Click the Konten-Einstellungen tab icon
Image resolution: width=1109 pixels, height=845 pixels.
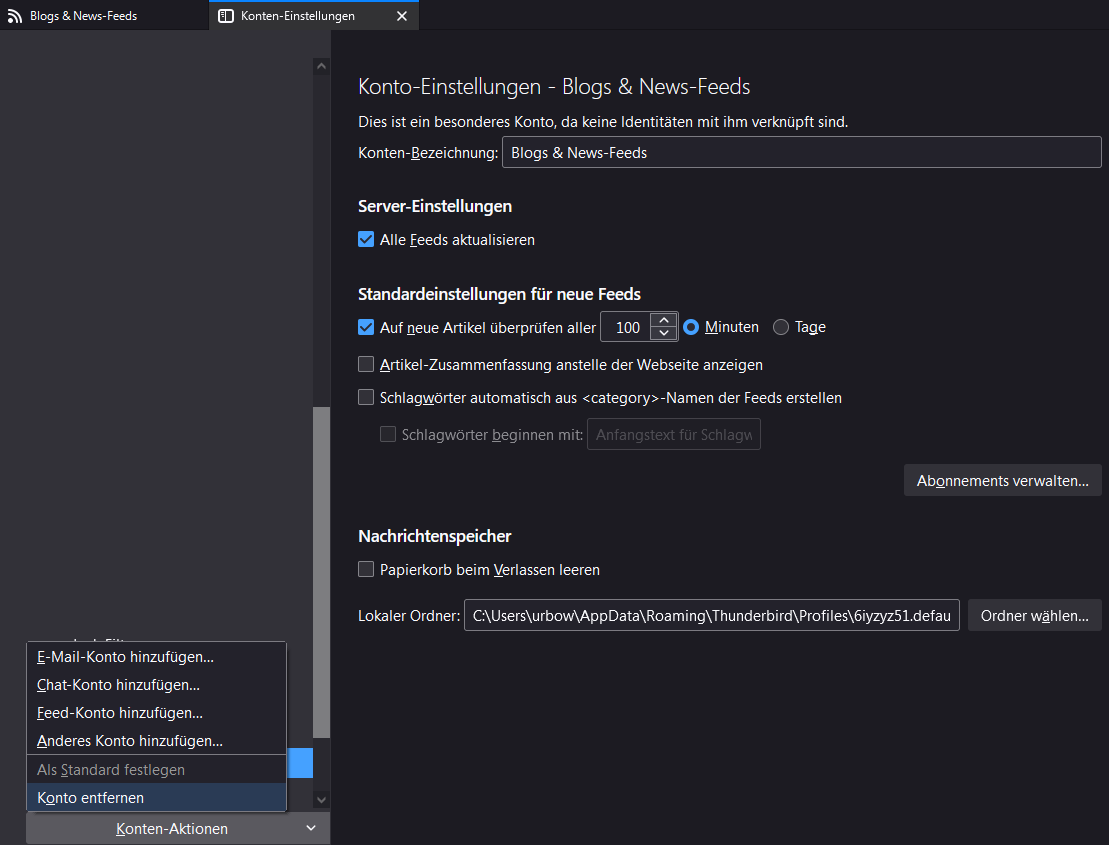[x=226, y=16]
